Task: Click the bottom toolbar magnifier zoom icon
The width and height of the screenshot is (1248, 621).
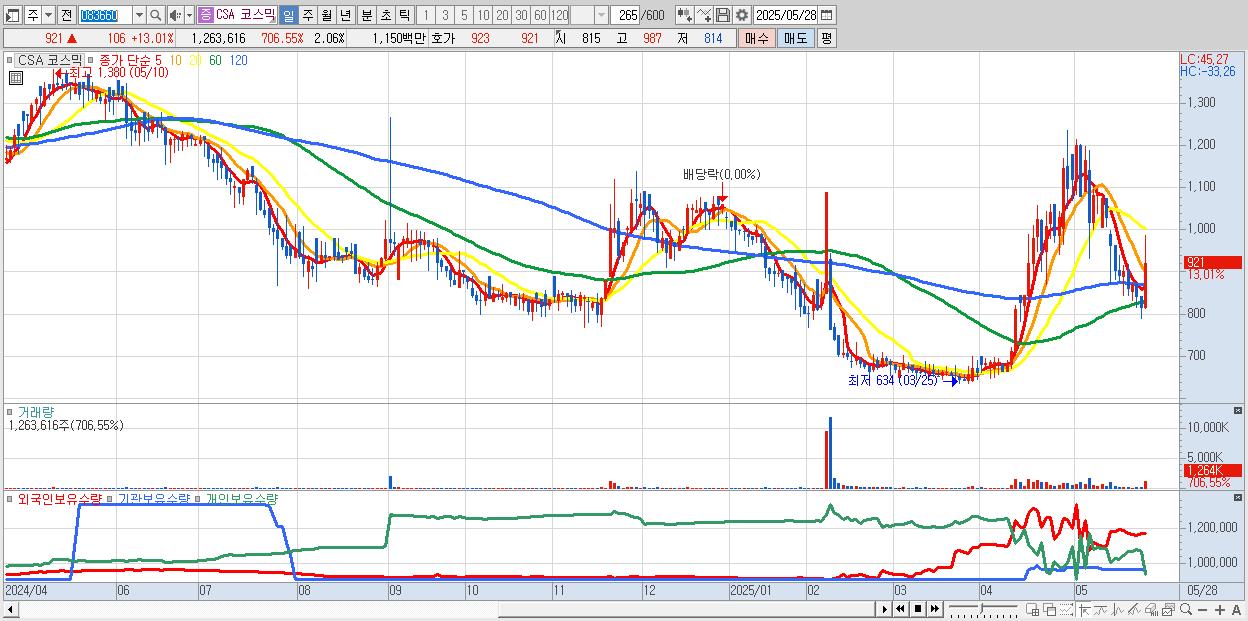Action: 1186,609
